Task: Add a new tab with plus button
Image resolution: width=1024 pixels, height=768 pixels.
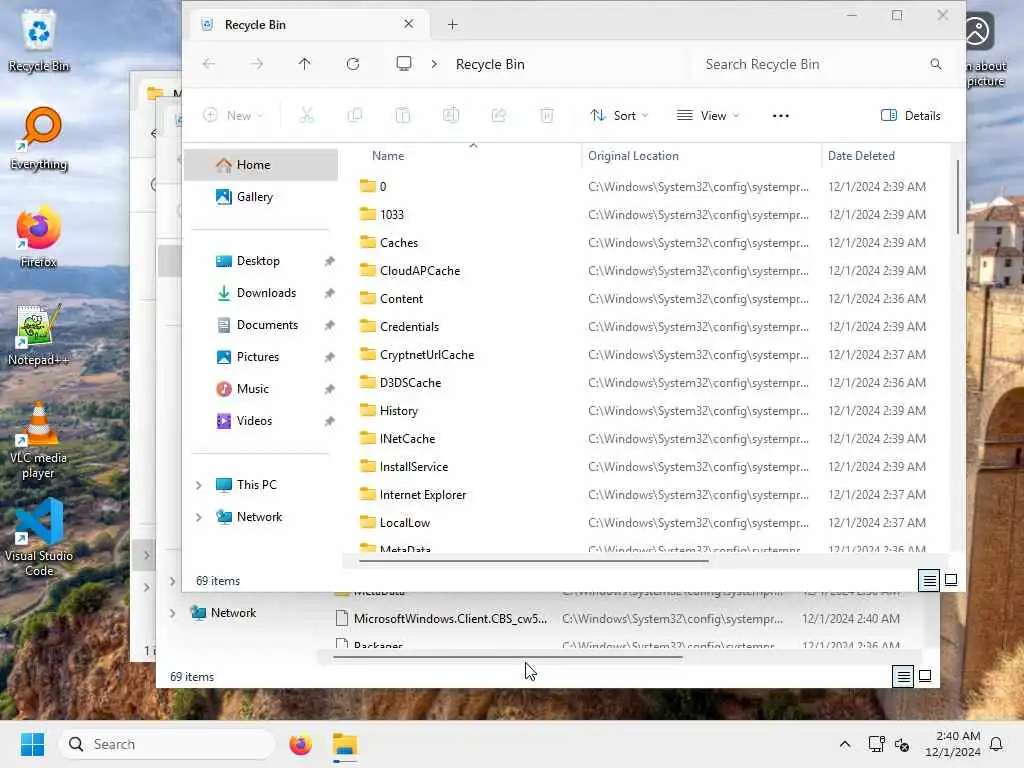Action: (453, 25)
